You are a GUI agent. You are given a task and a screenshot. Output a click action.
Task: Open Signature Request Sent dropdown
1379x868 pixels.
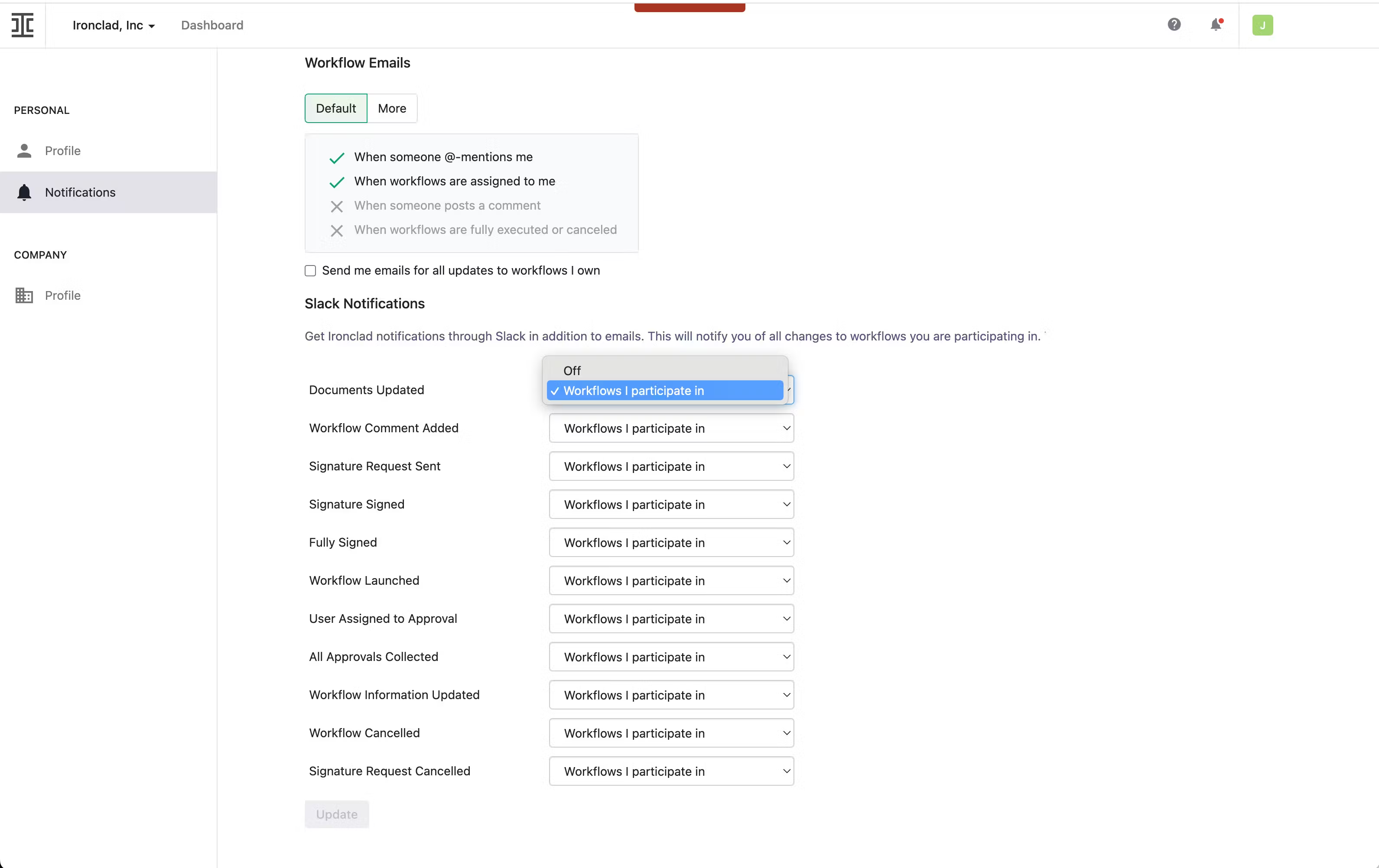tap(671, 466)
